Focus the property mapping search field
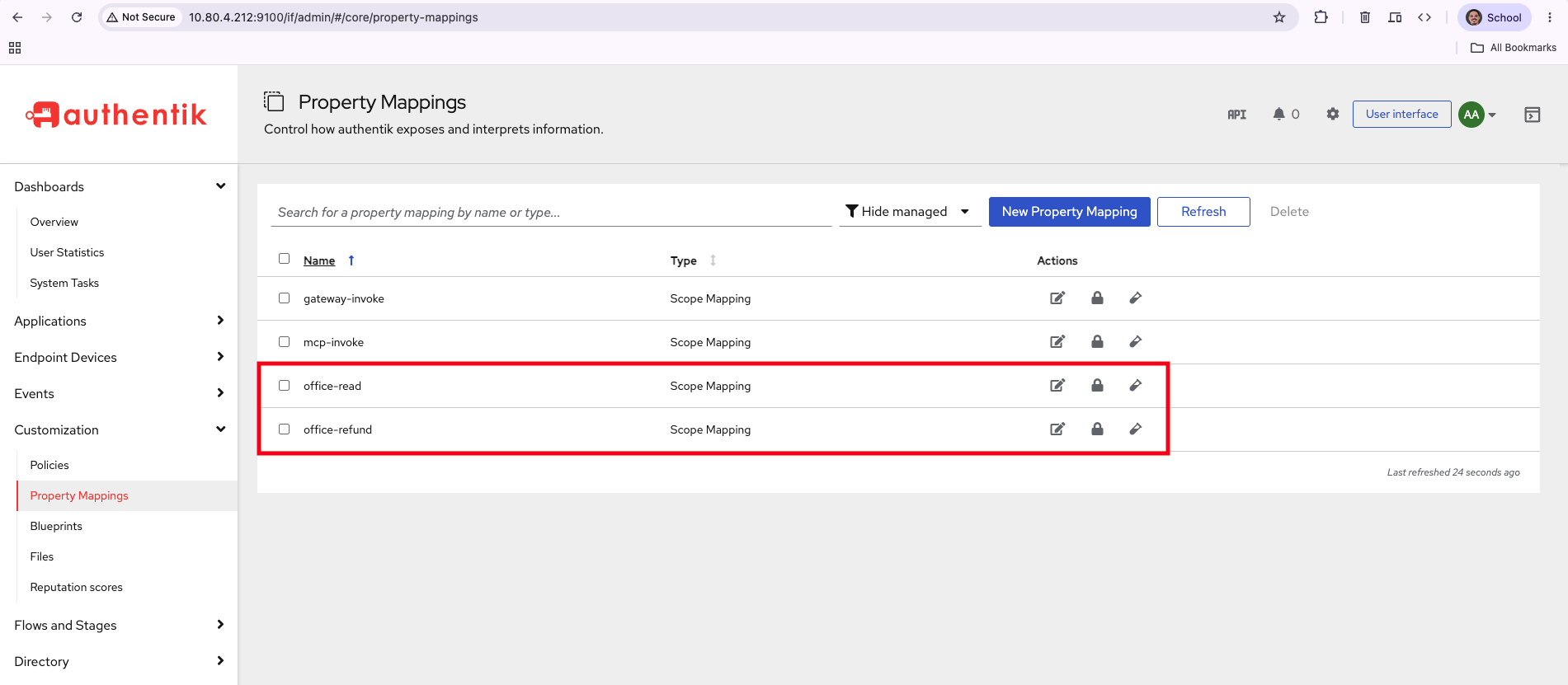Screen dimensions: 1568x685 551,212
